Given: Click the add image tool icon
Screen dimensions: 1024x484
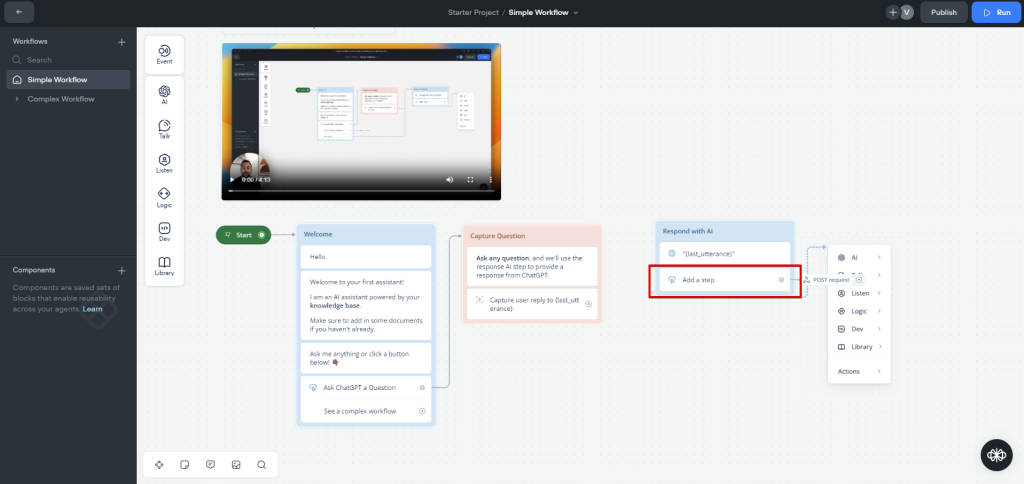Looking at the screenshot, I should click(236, 464).
